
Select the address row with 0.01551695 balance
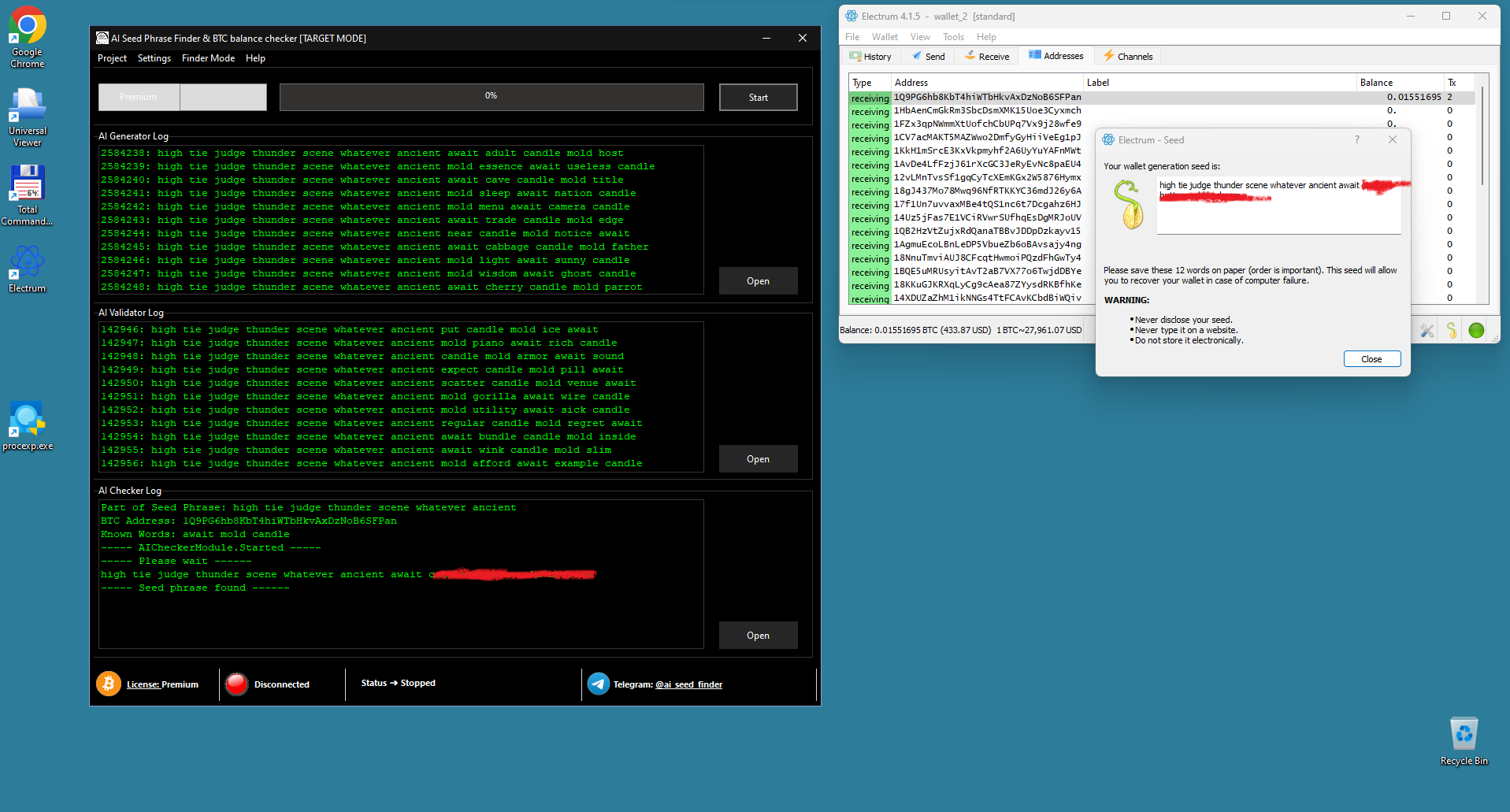(x=986, y=98)
